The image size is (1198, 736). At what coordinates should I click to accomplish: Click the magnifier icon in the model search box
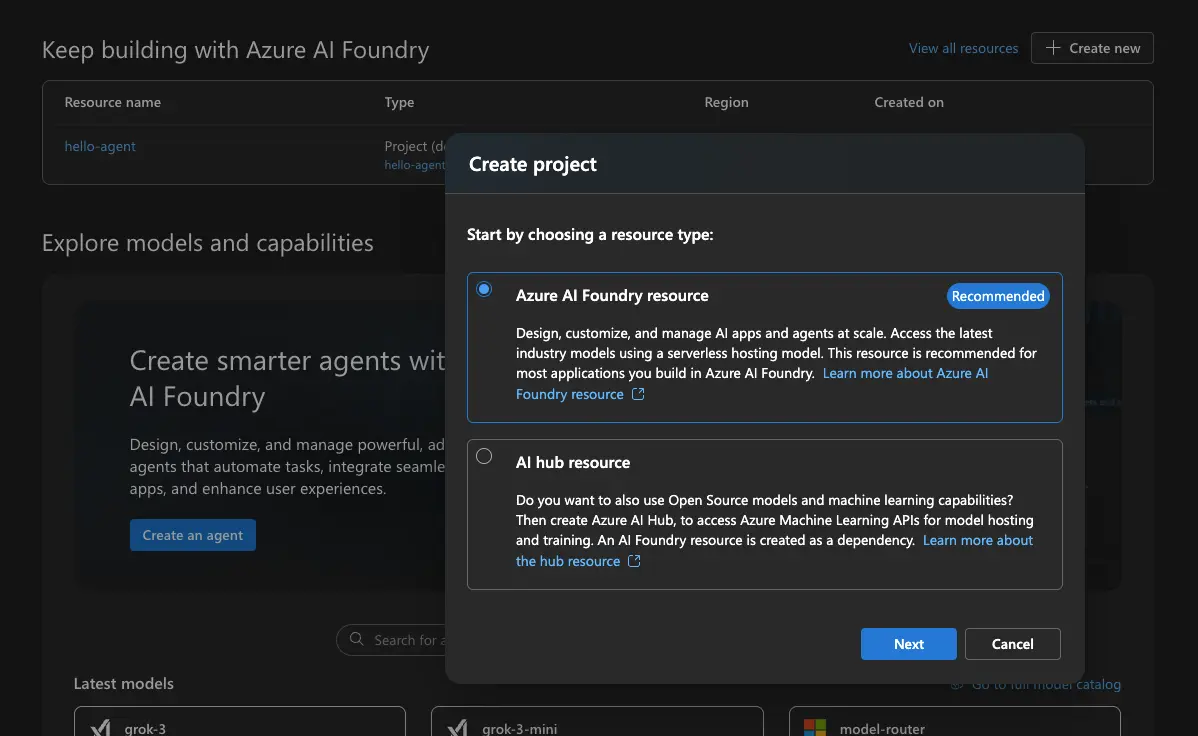click(x=356, y=639)
